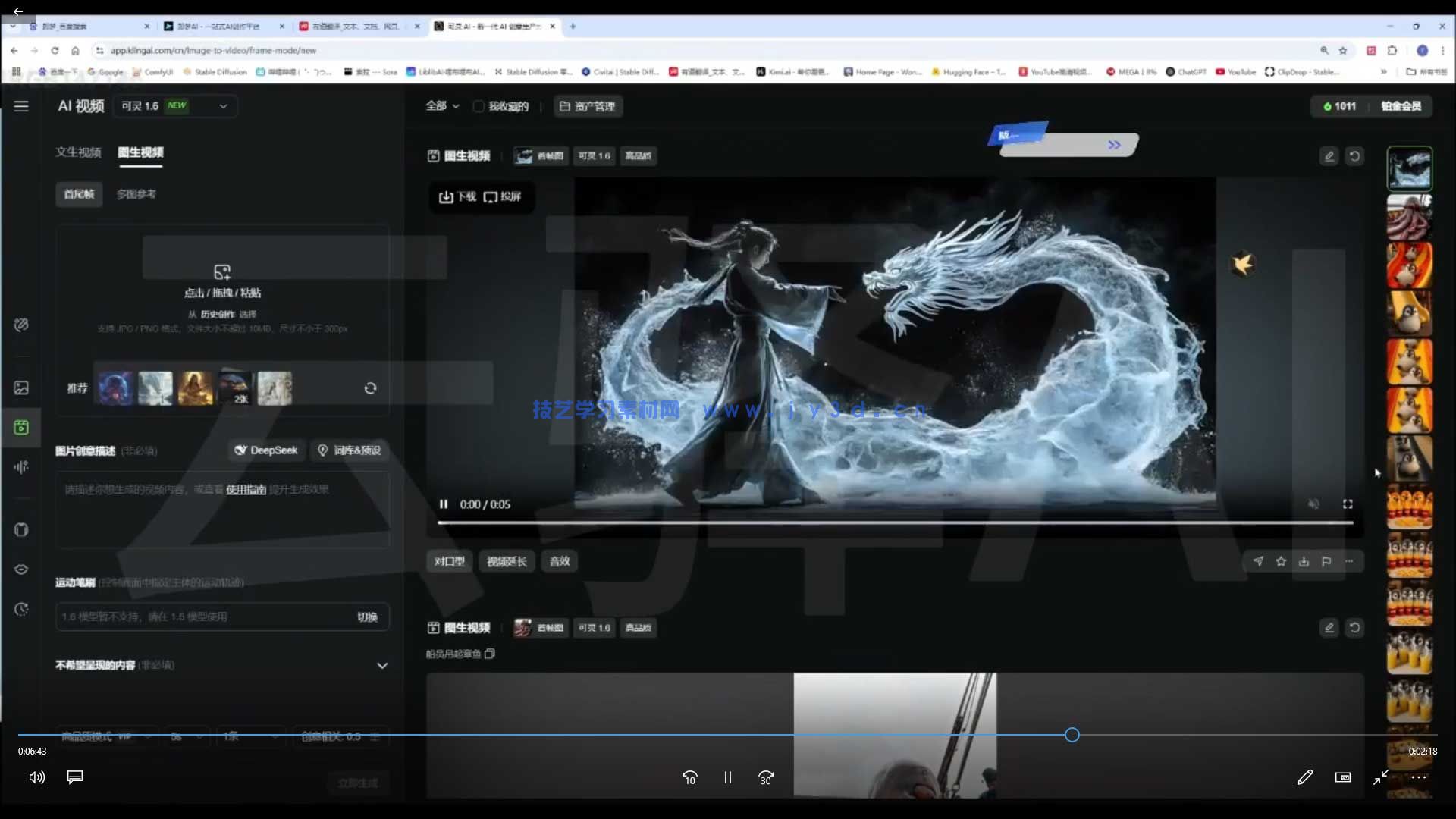
Task: Mute the sound in the video player
Action: 1314,504
